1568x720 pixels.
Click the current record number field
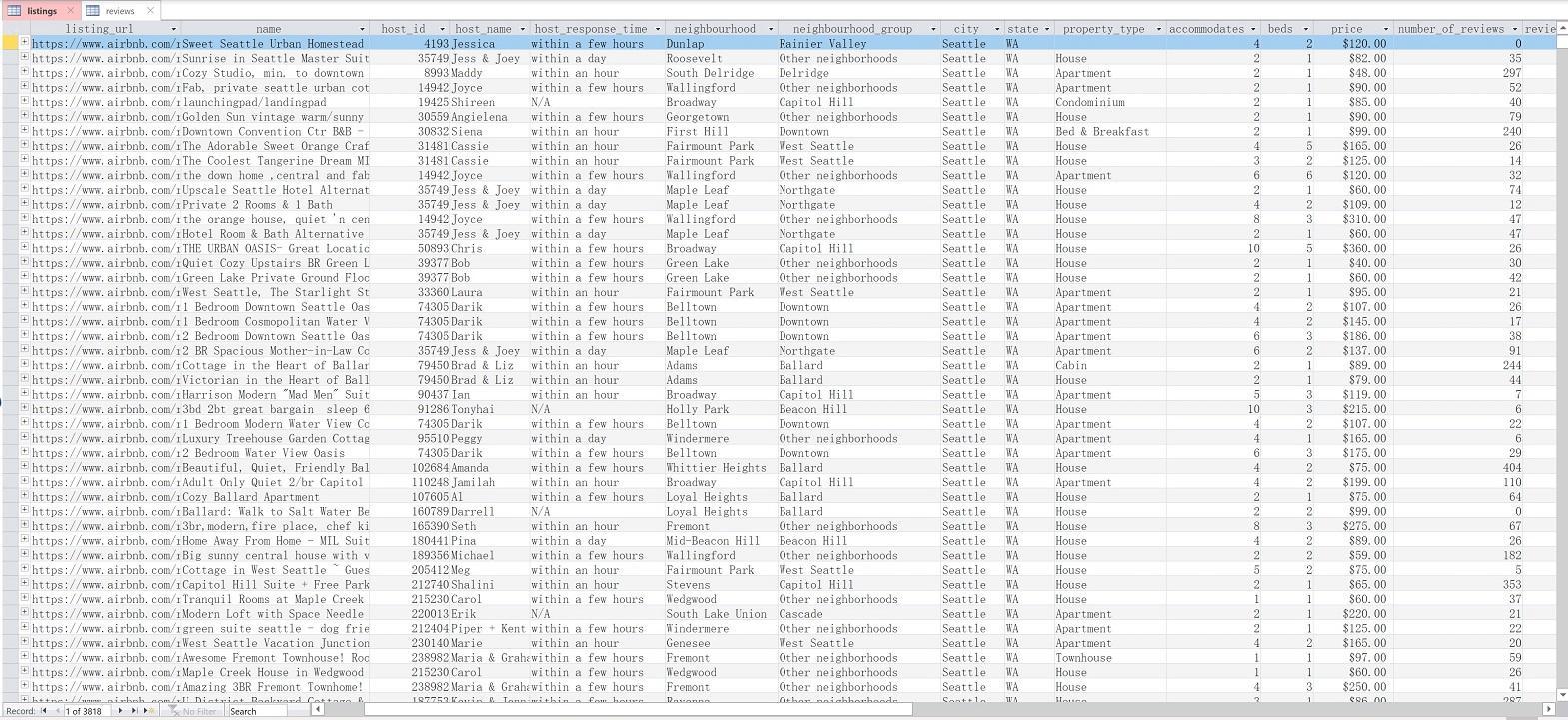coord(87,711)
